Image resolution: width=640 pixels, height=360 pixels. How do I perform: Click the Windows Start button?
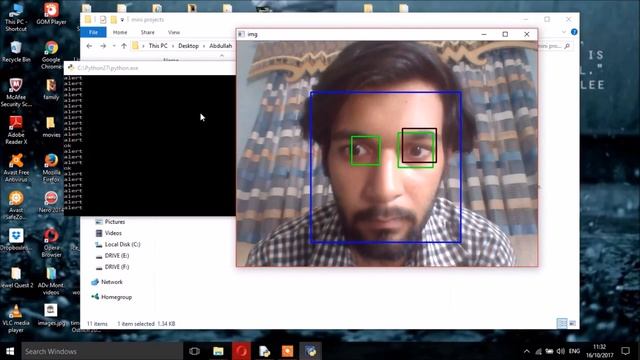(x=10, y=351)
